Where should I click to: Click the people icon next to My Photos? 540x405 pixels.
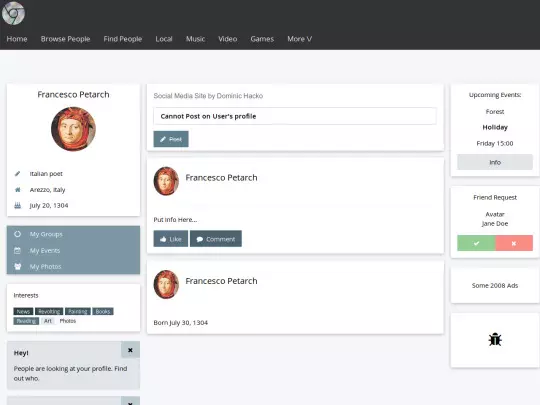pyautogui.click(x=18, y=266)
